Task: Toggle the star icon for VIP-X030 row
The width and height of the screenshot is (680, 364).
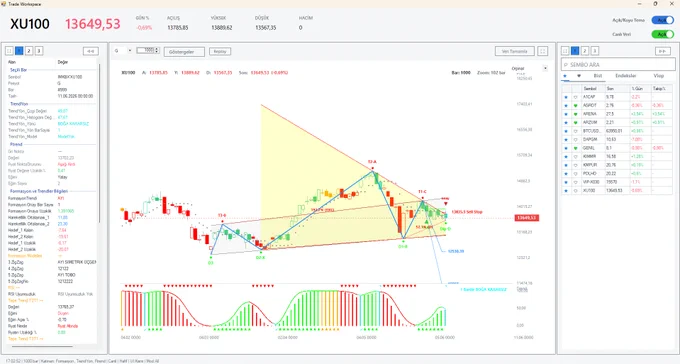Action: [566, 182]
